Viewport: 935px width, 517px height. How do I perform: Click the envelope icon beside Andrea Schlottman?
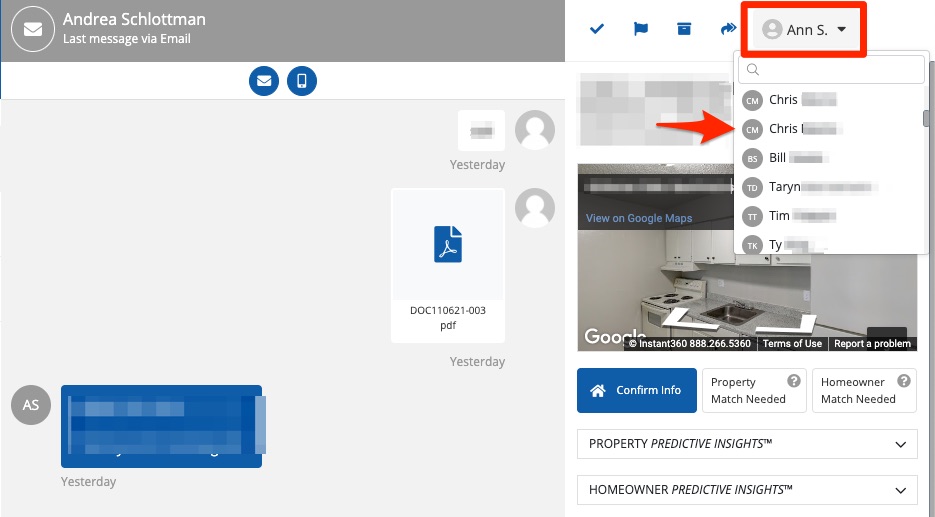(x=31, y=30)
